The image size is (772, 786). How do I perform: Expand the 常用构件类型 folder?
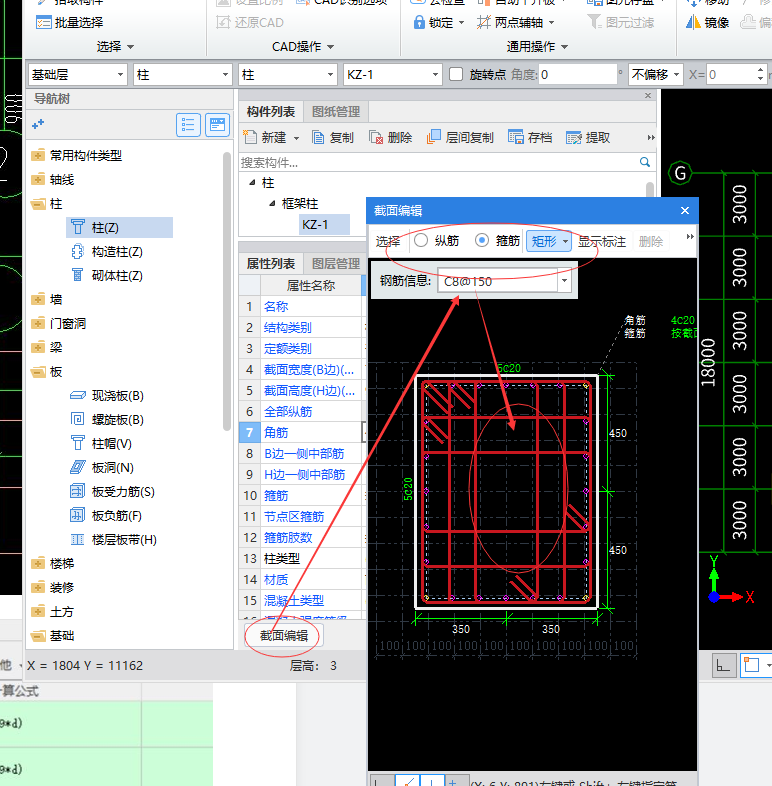[38, 155]
